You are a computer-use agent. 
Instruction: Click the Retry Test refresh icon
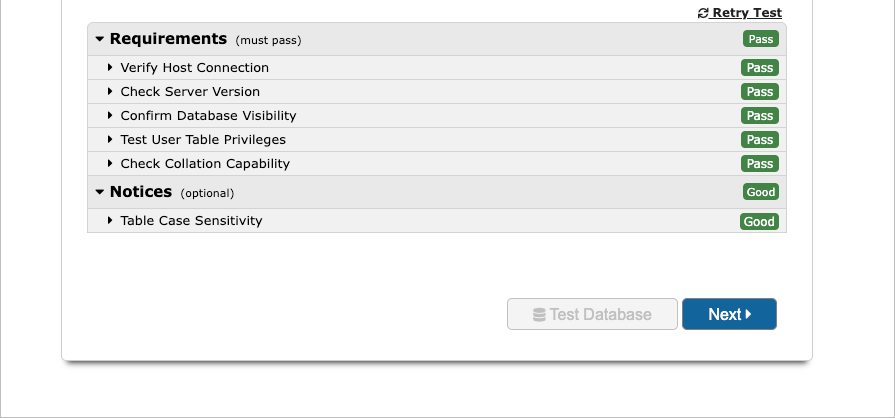click(x=703, y=13)
